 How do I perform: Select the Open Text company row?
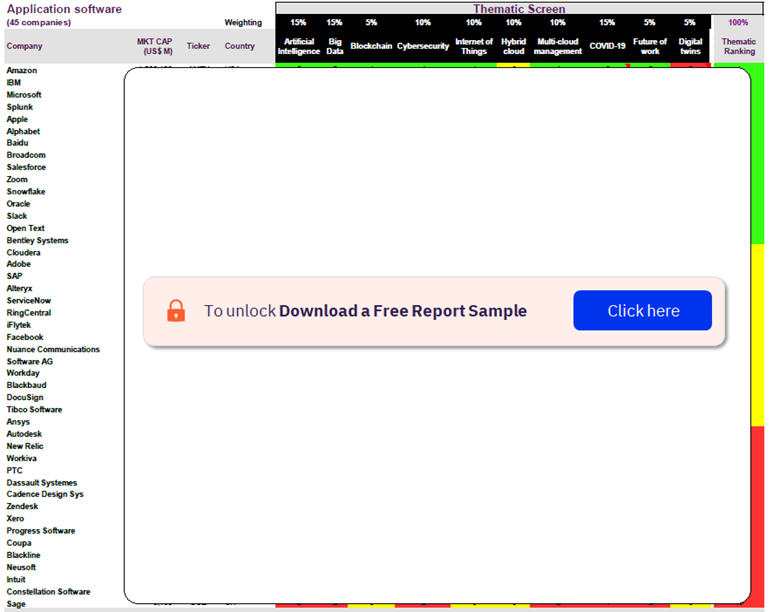point(26,228)
